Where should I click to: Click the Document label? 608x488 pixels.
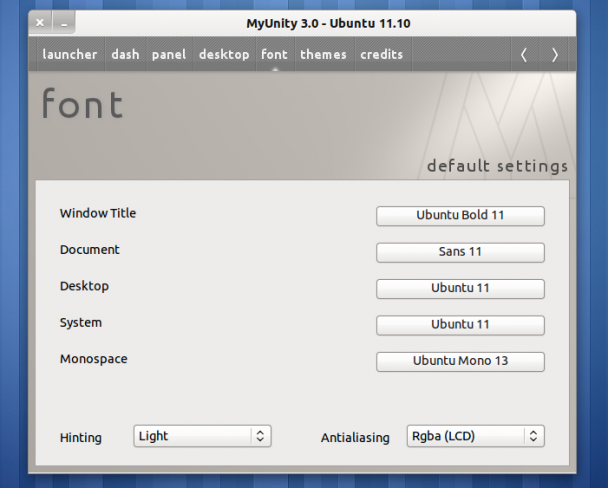(x=90, y=250)
